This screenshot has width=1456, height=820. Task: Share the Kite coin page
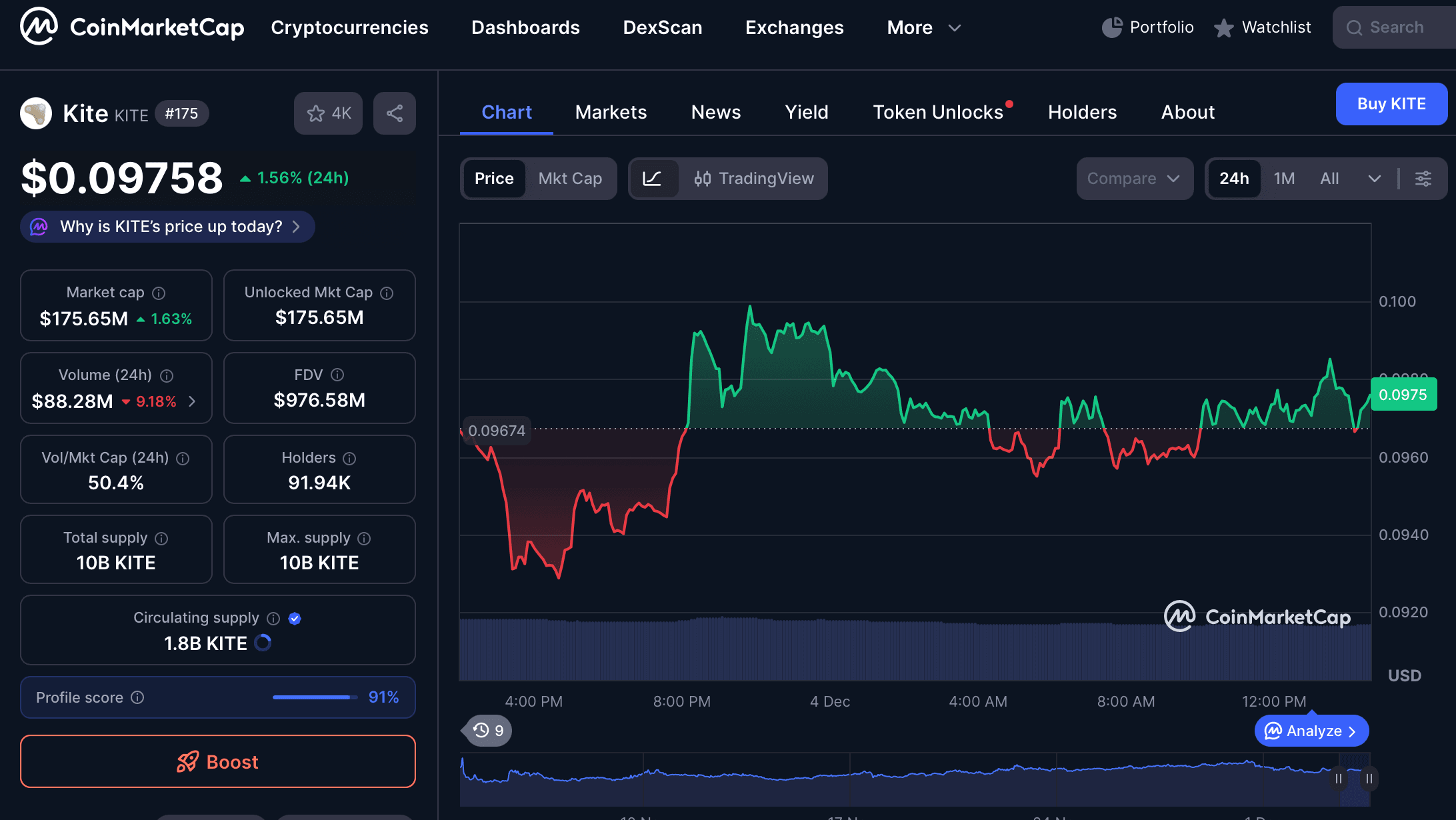tap(394, 113)
